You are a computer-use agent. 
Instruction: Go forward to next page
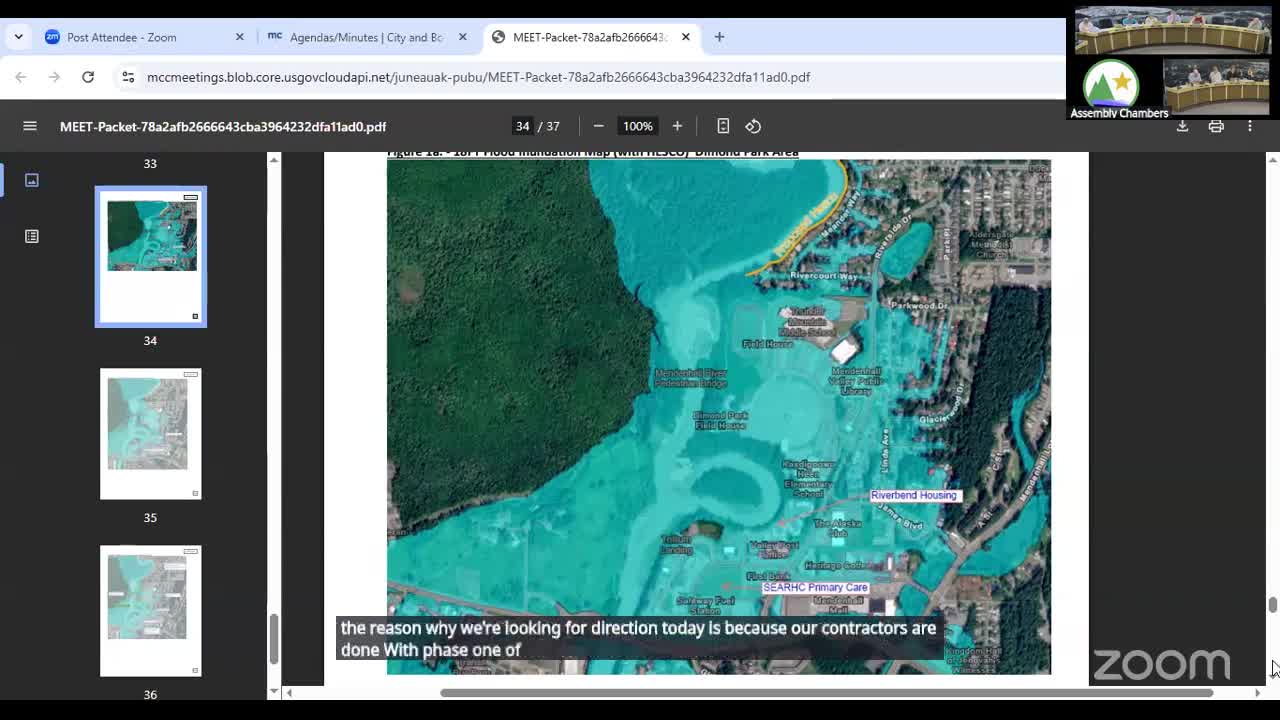54,77
